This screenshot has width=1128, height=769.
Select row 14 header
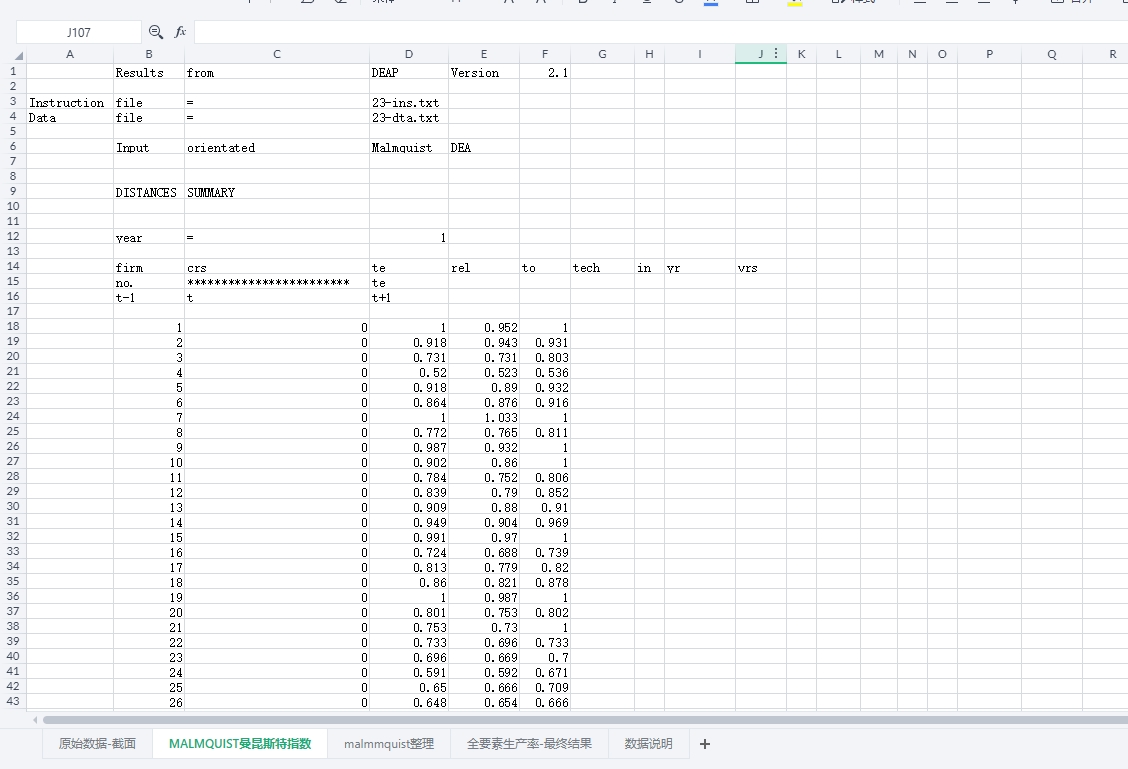tap(13, 266)
